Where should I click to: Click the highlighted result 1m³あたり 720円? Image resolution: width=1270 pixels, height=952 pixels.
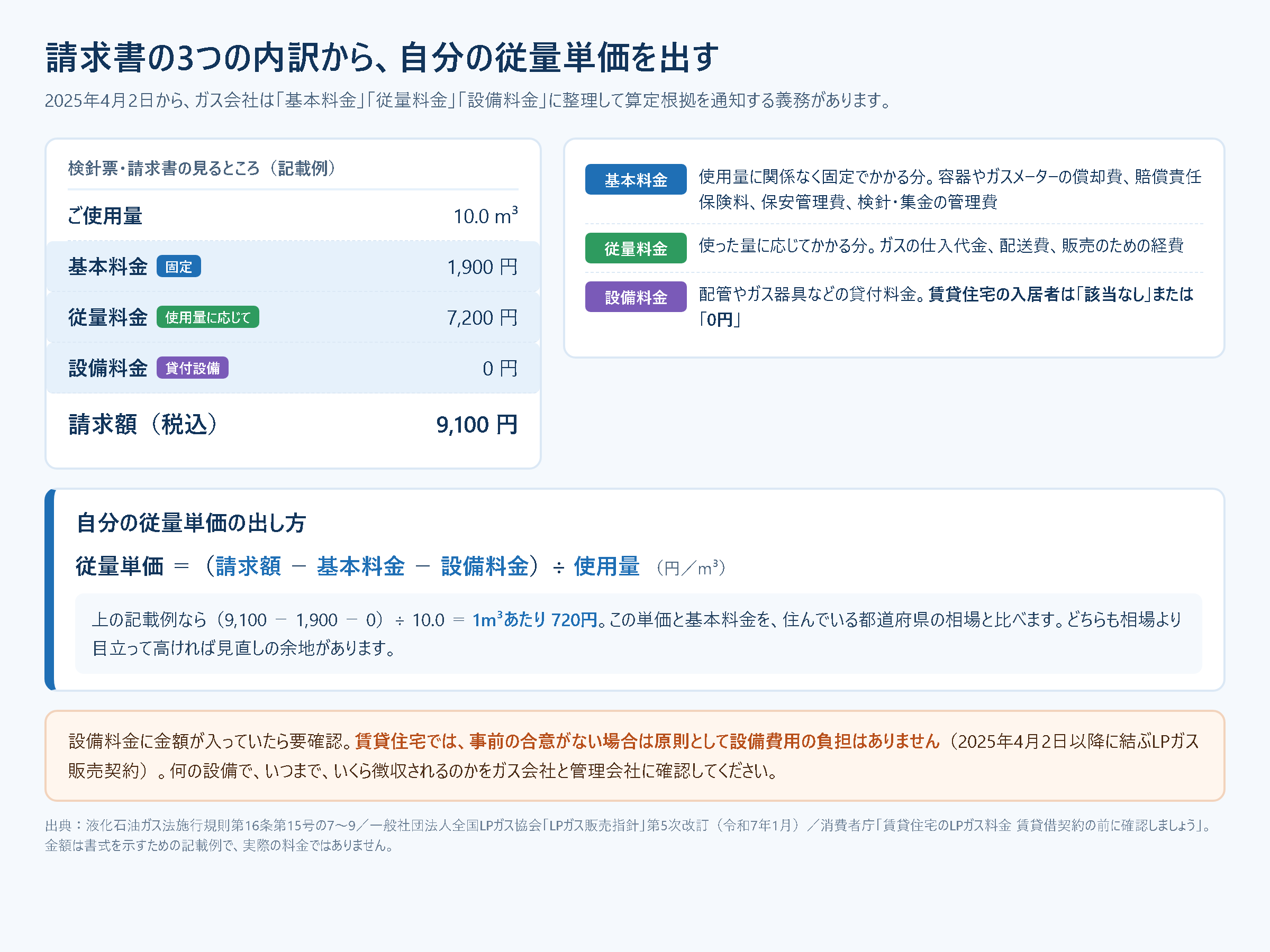pyautogui.click(x=534, y=619)
